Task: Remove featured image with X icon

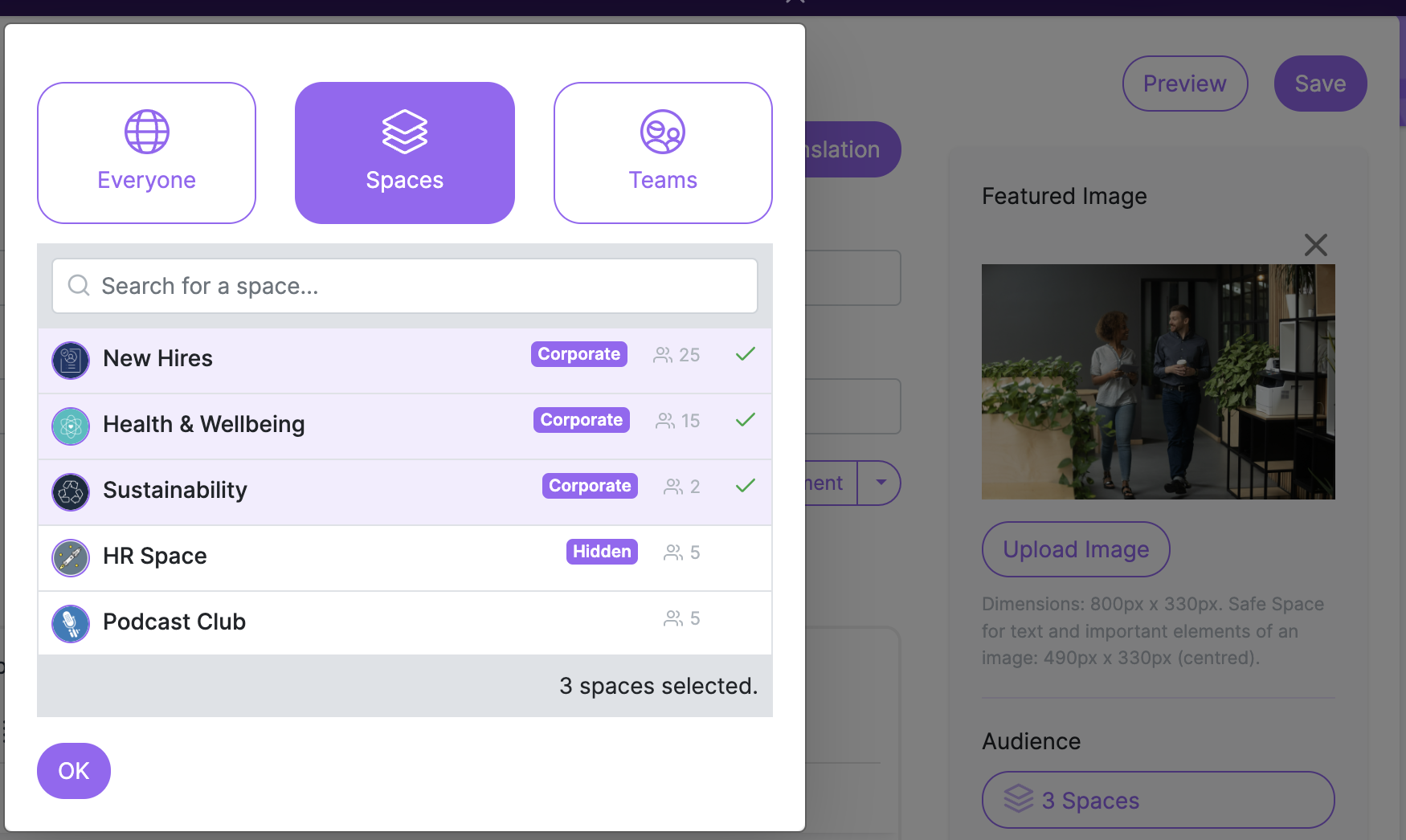Action: click(1315, 245)
